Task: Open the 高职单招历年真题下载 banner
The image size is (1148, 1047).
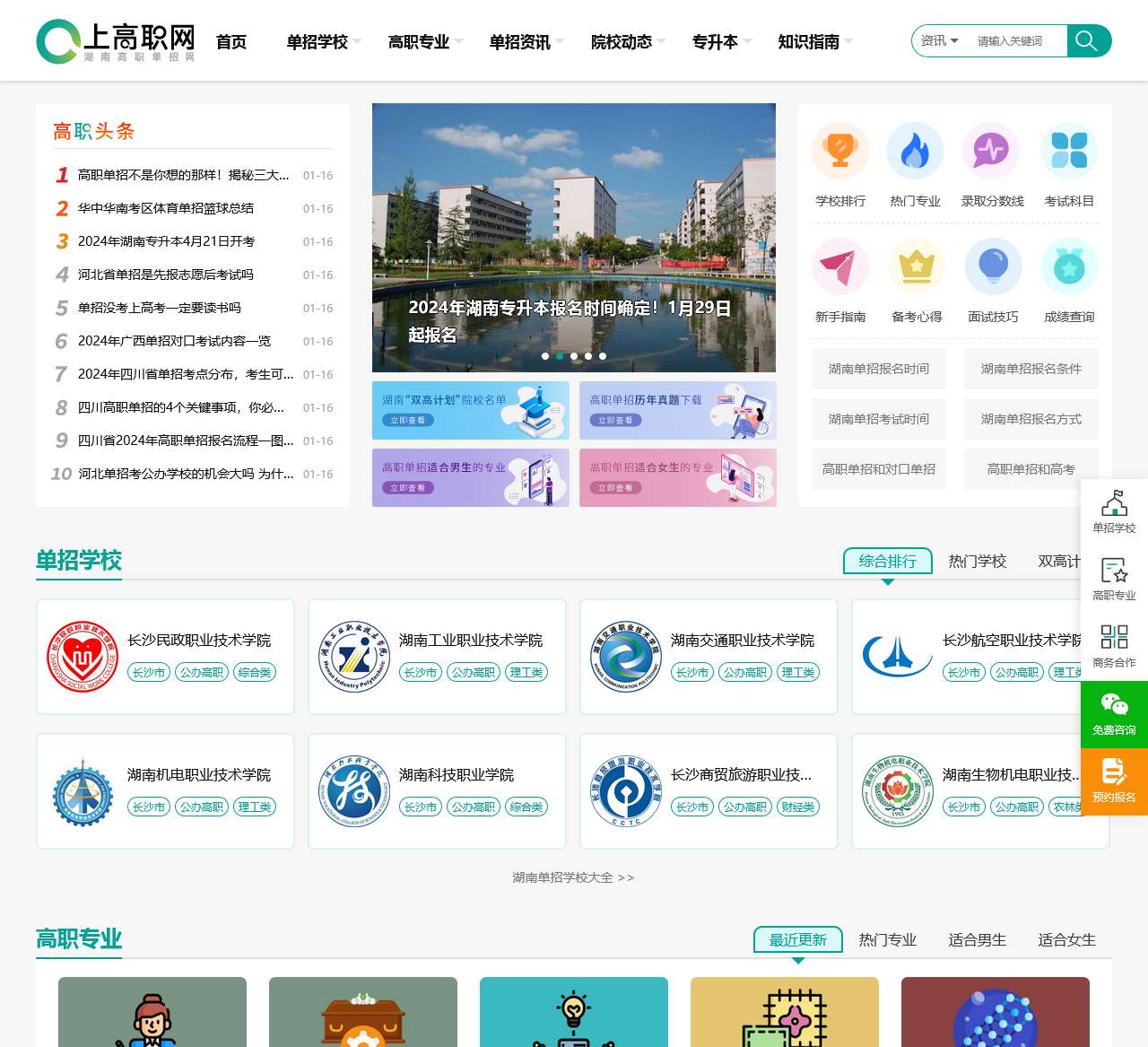Action: coord(678,411)
